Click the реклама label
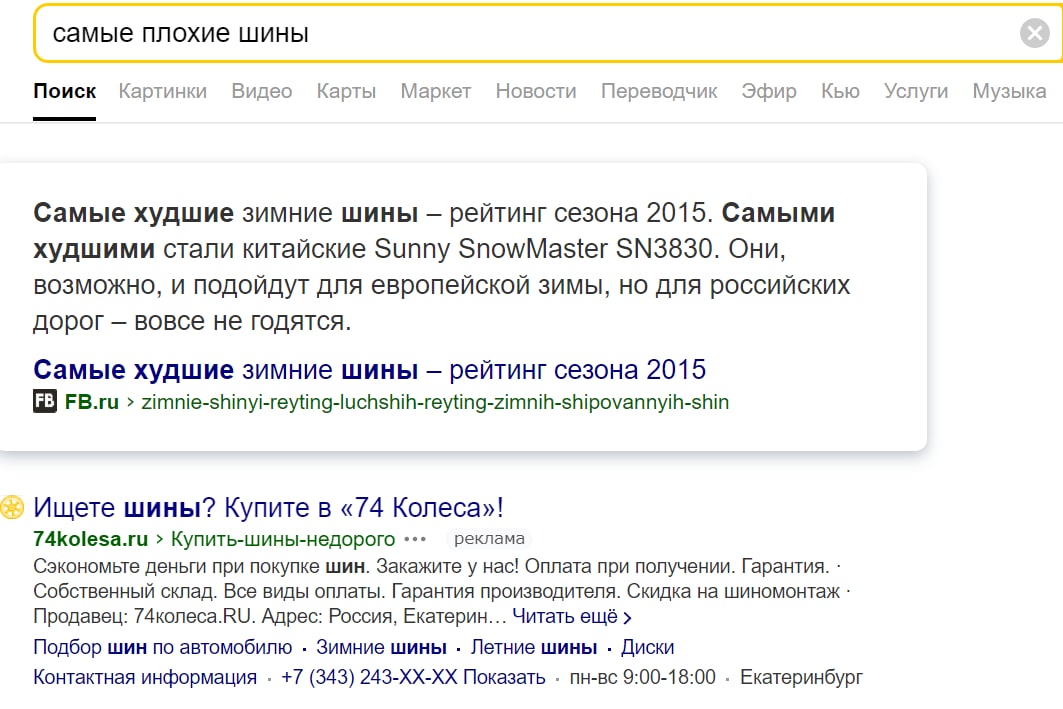The height and width of the screenshot is (709, 1063). pyautogui.click(x=489, y=539)
